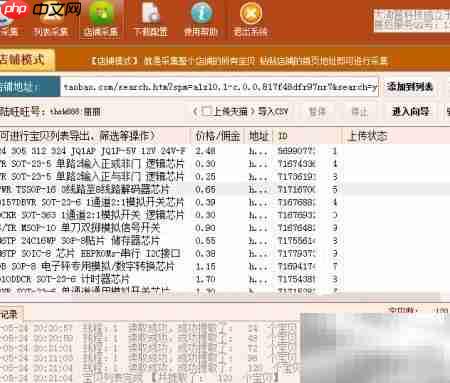Screen dimensions: 450x383
Task: Select the 24C16WP SOP-8贴片 储存器芯片 row
Action: pyautogui.click(x=225, y=241)
